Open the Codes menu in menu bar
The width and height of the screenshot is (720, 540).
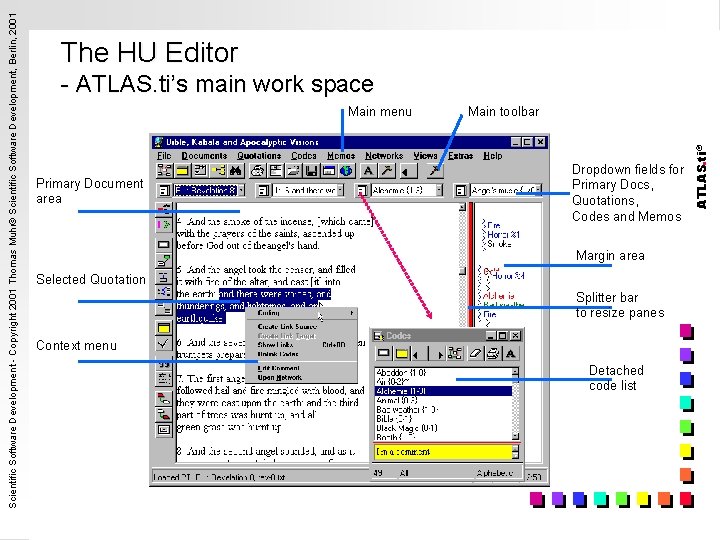pos(304,156)
